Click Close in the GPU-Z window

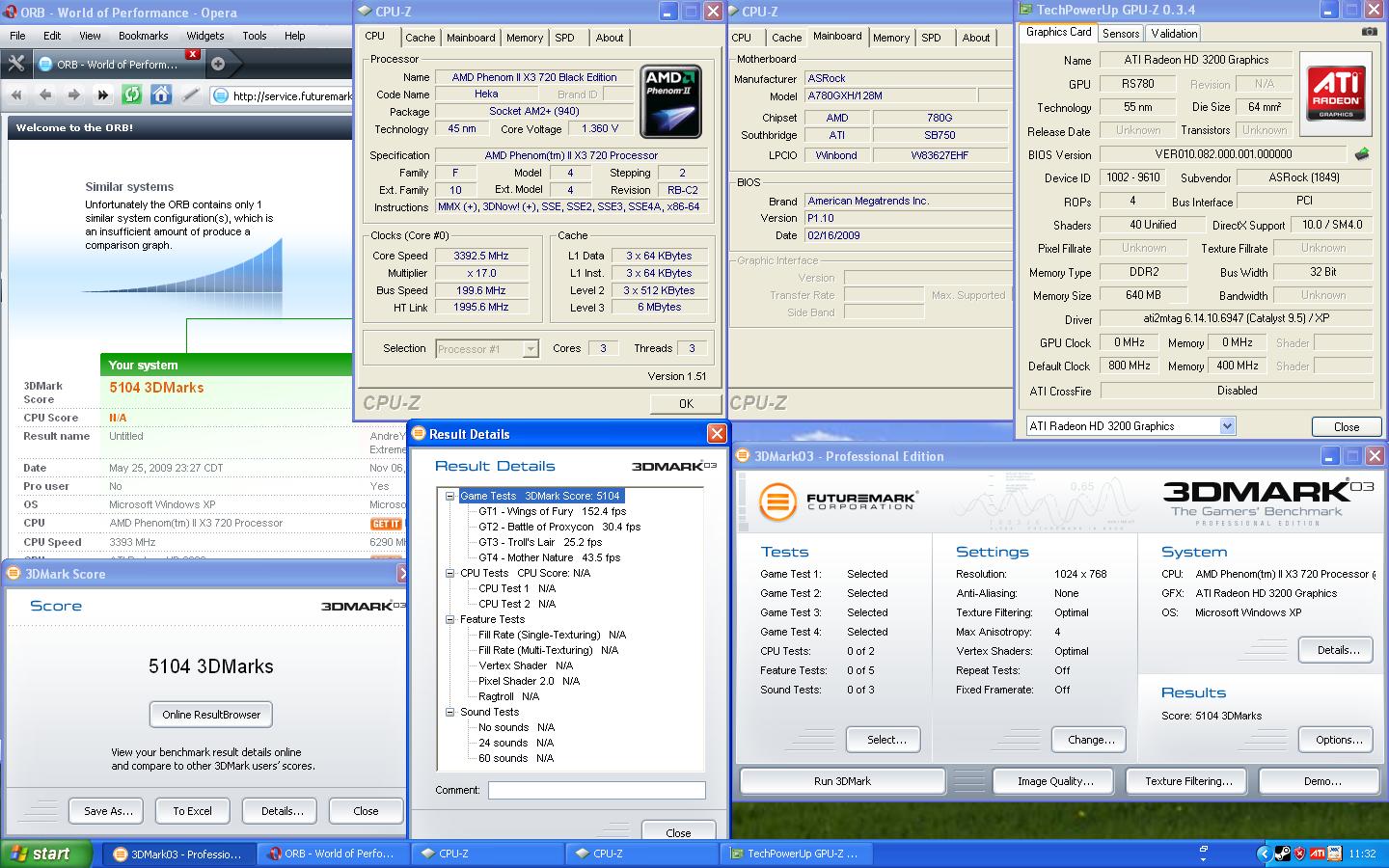coord(1347,426)
